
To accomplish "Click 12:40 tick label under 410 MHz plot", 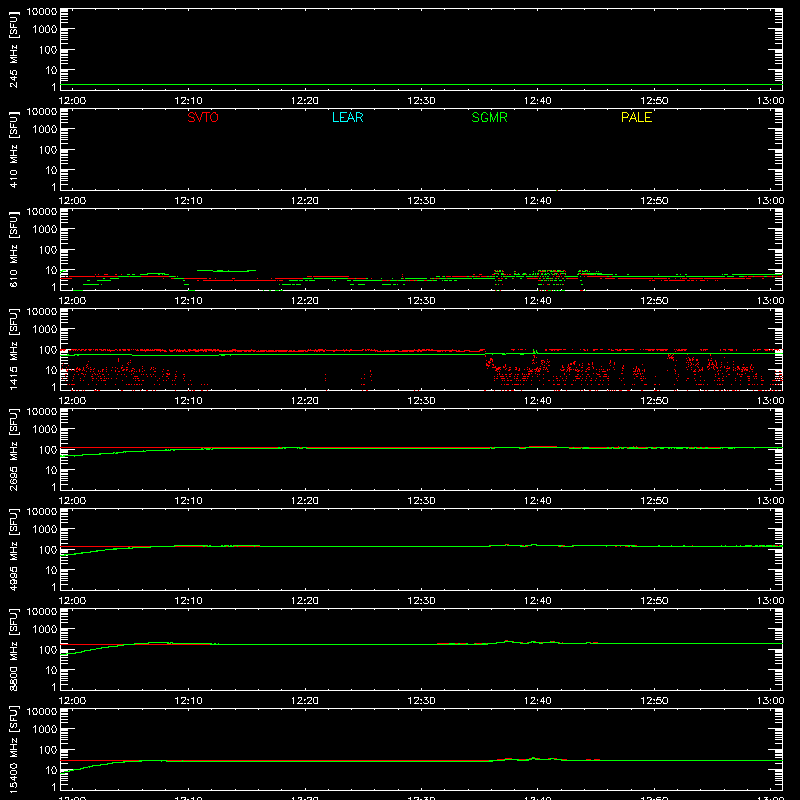I will (538, 201).
